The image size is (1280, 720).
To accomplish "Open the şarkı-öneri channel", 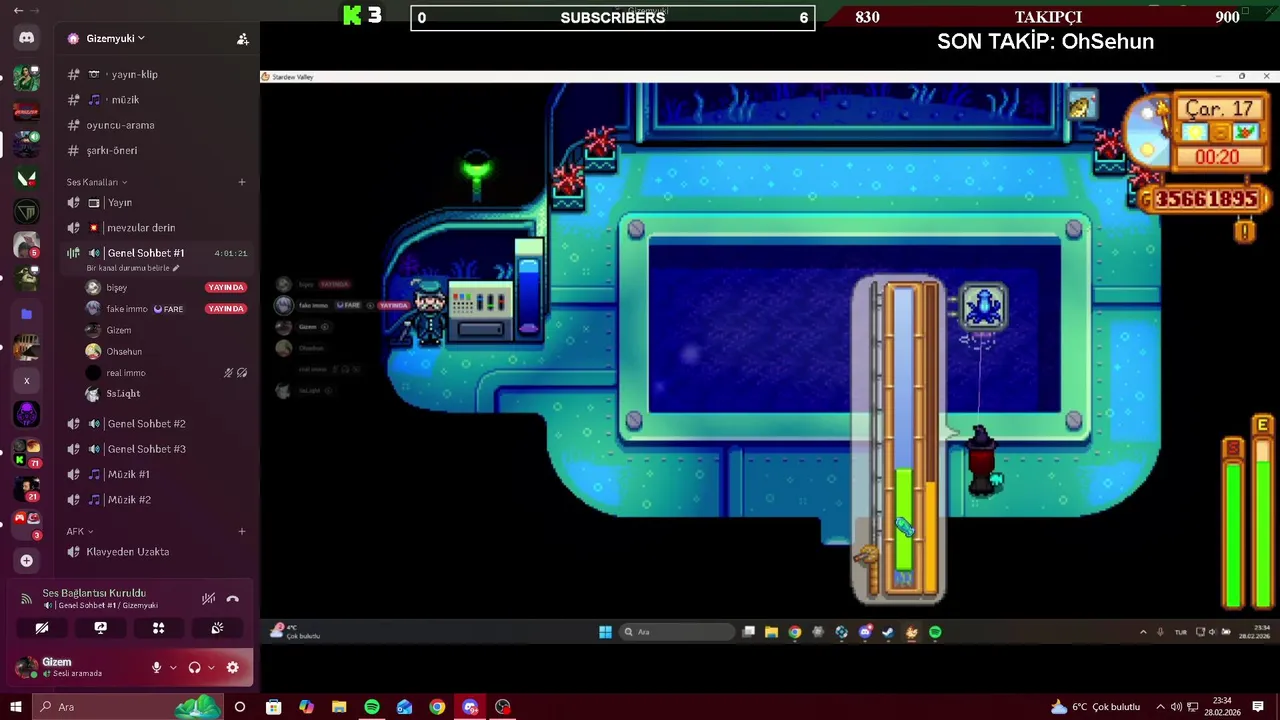I will click(x=155, y=150).
